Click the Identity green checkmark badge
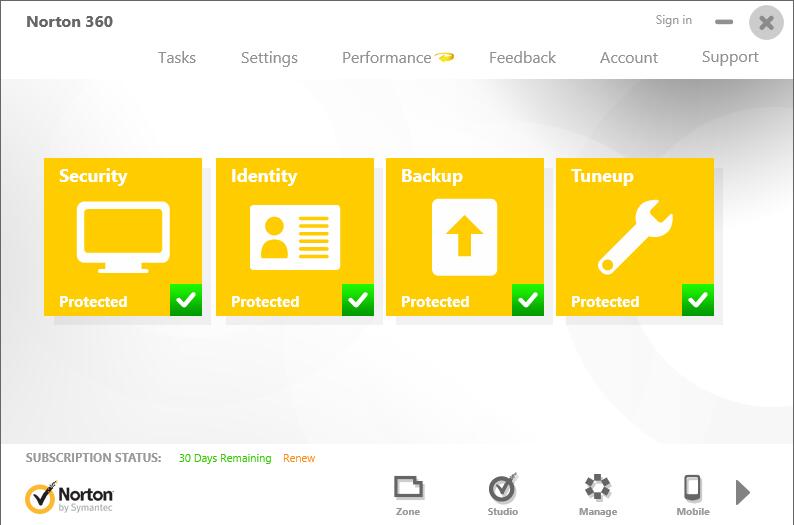 point(358,300)
